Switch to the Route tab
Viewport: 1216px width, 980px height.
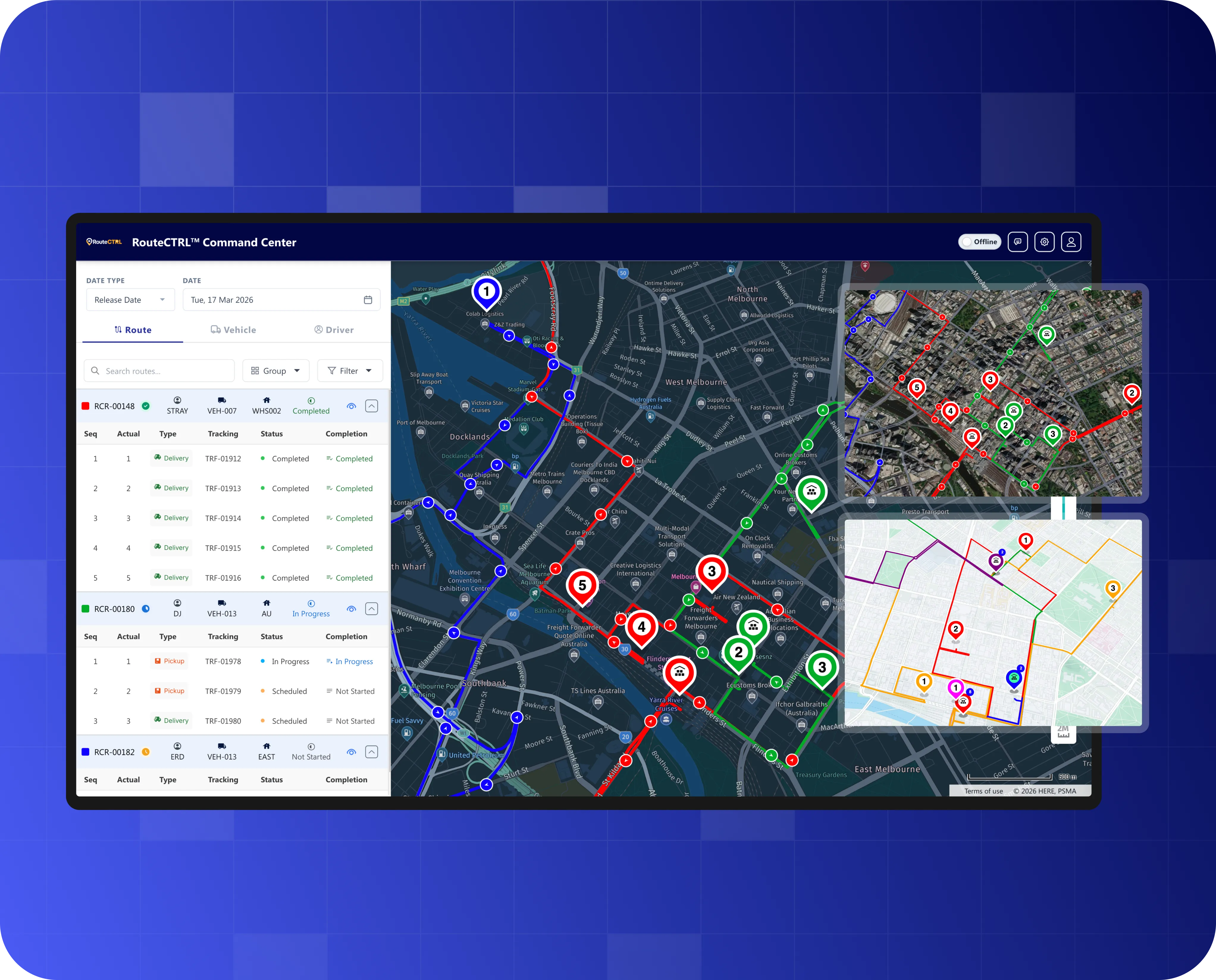(133, 330)
